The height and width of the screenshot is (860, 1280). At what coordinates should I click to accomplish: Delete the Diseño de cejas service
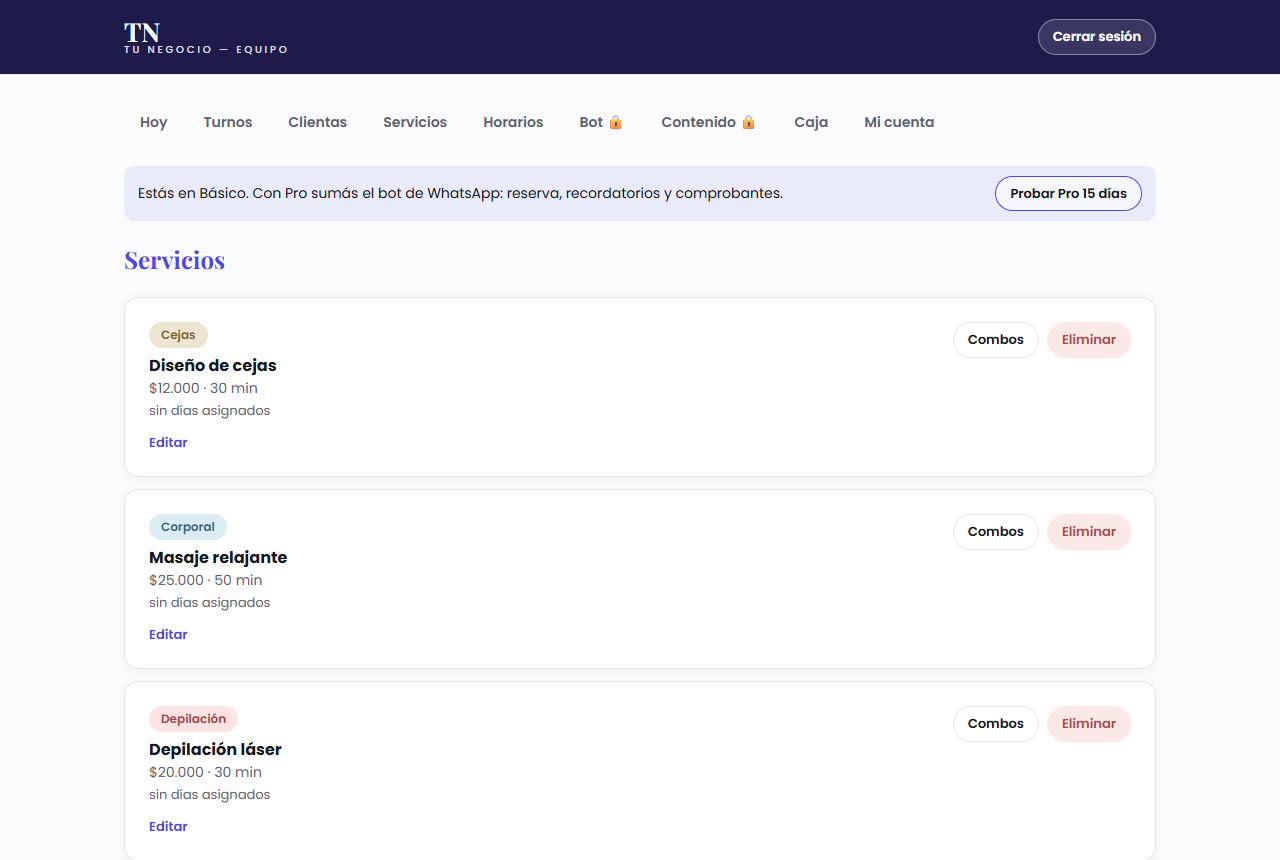pyautogui.click(x=1089, y=340)
